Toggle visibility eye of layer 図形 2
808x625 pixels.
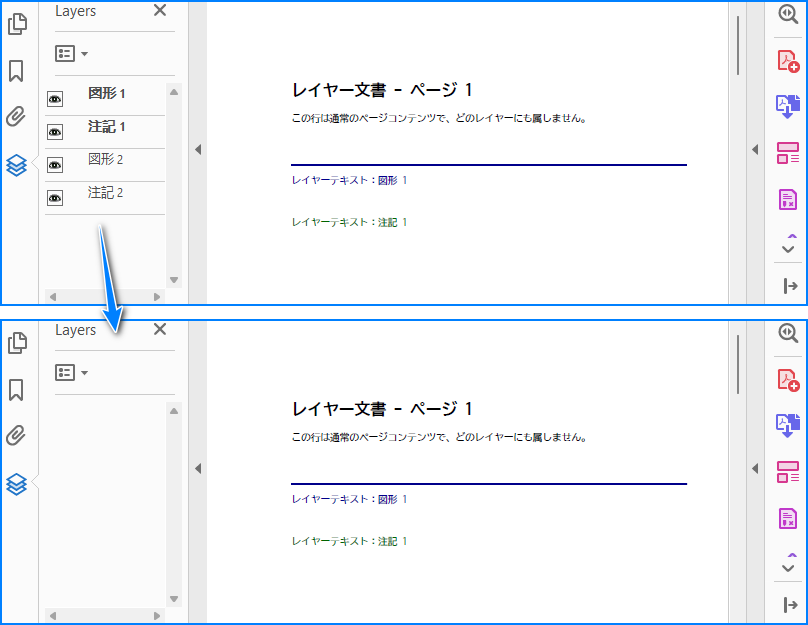(x=55, y=165)
